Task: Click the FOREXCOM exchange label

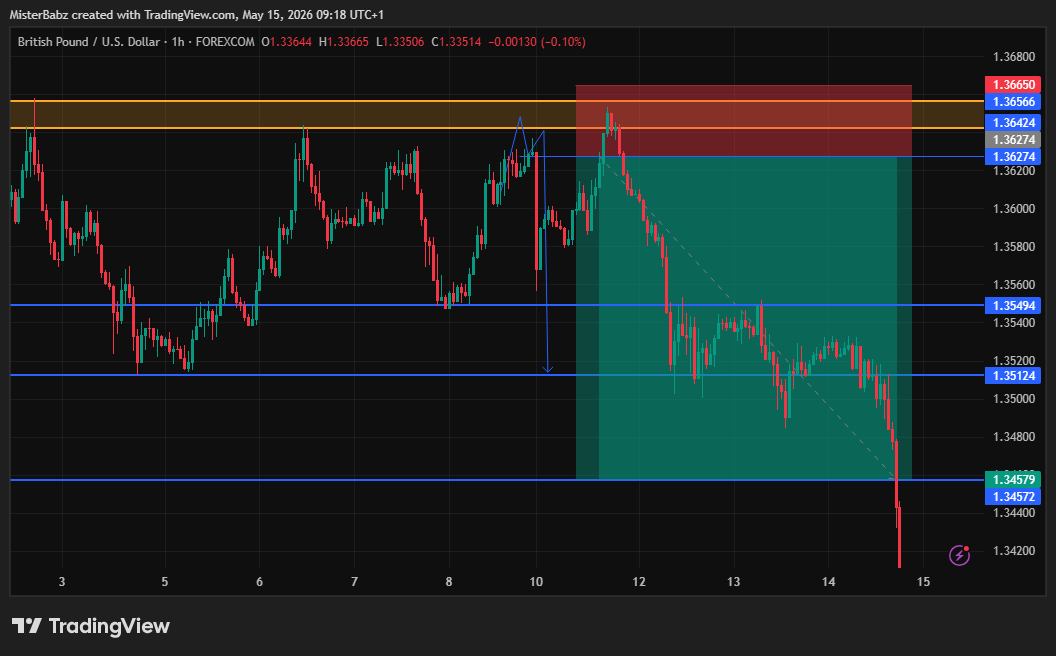Action: [x=225, y=42]
